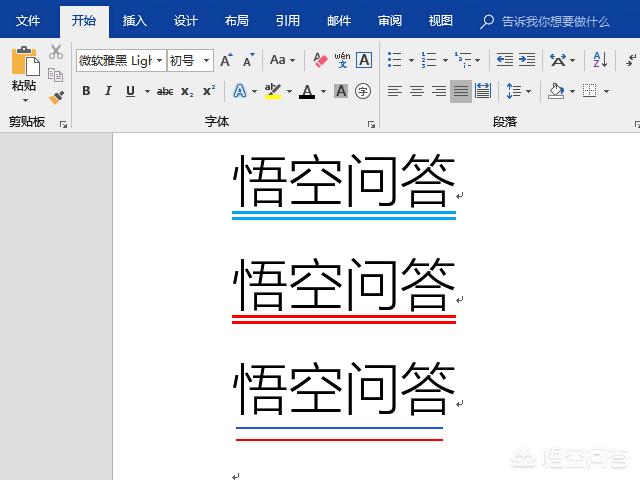The height and width of the screenshot is (480, 640).
Task: Click the distributed alignment icon
Action: point(483,91)
